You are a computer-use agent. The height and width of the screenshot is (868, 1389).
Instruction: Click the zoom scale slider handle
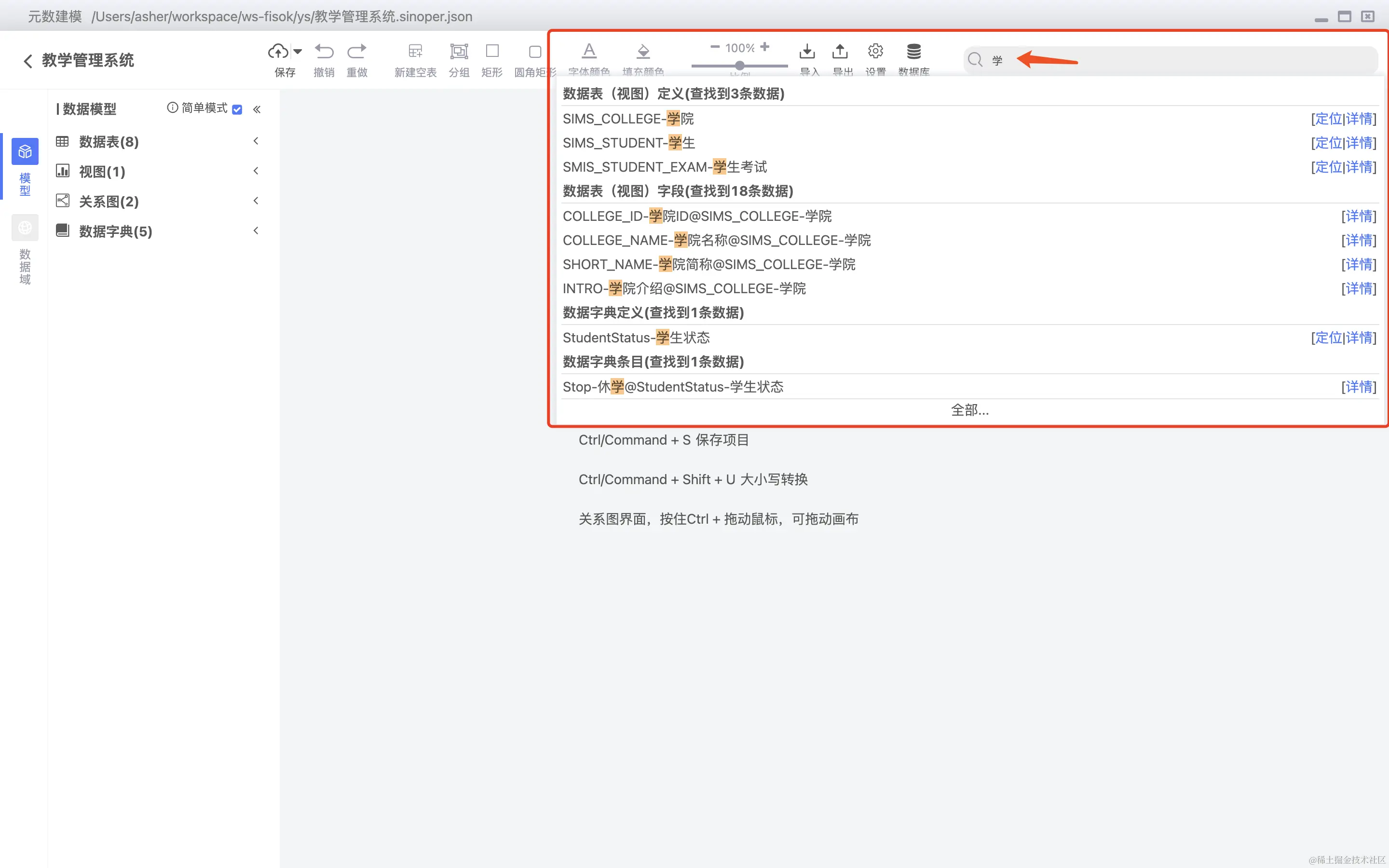(740, 66)
